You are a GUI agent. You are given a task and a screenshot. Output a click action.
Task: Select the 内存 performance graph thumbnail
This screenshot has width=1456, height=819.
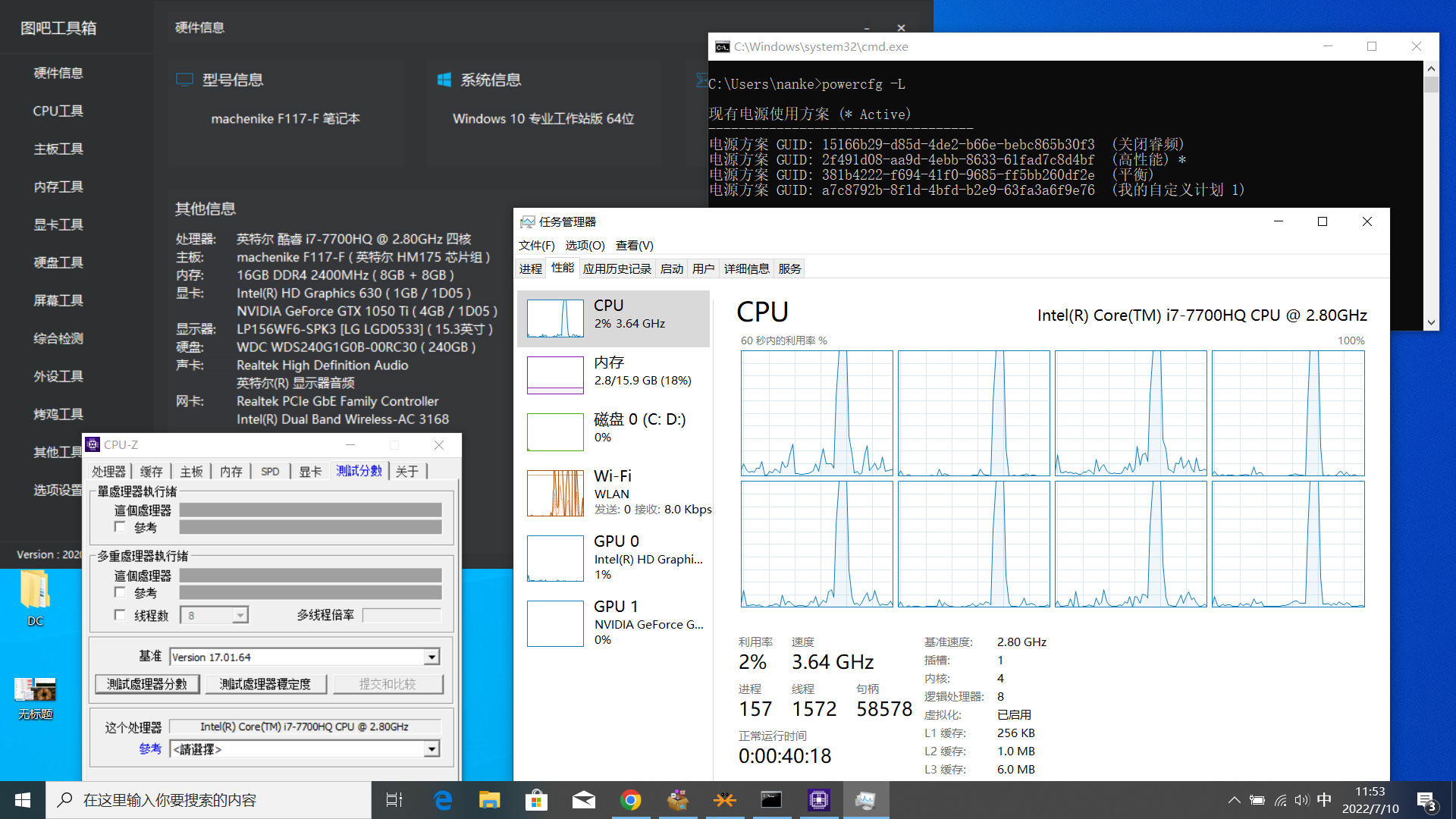coord(555,375)
